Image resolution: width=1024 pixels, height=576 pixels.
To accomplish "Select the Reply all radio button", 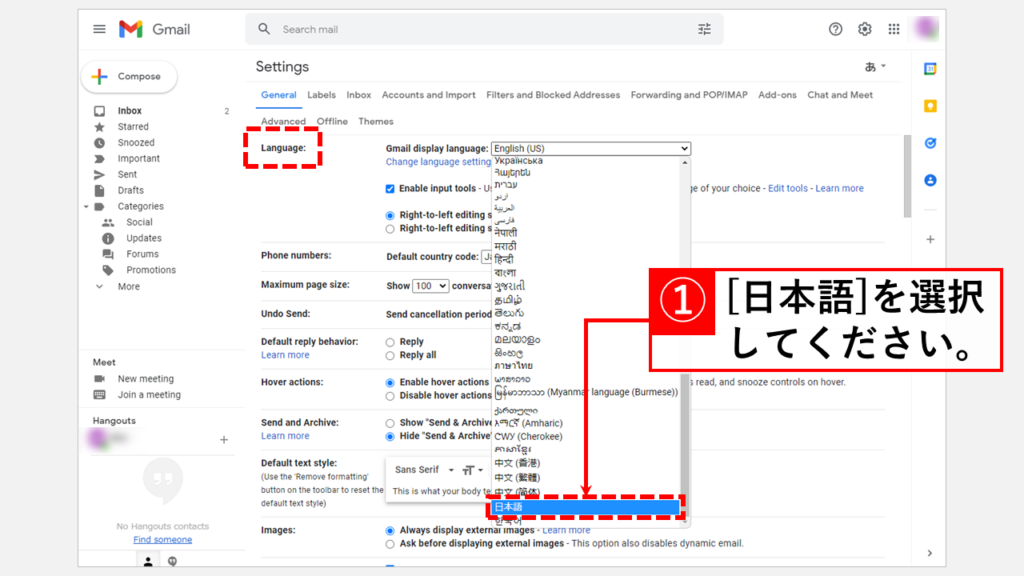I will [391, 355].
